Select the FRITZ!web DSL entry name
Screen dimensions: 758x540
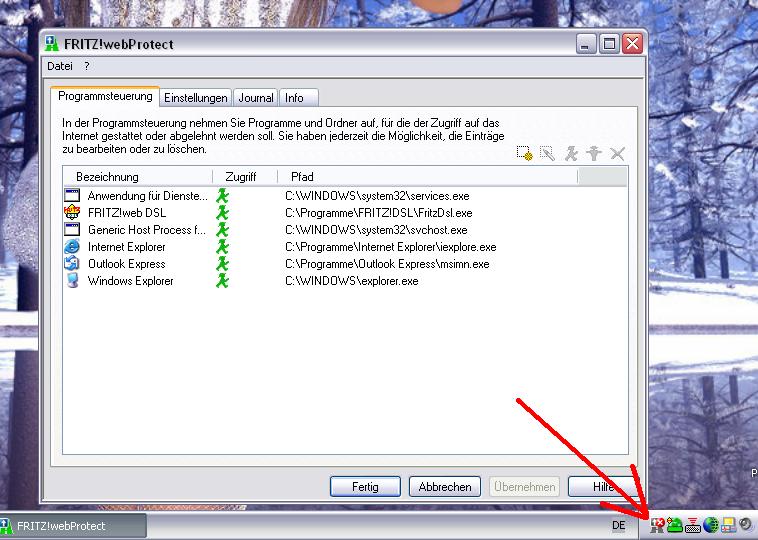pos(127,213)
